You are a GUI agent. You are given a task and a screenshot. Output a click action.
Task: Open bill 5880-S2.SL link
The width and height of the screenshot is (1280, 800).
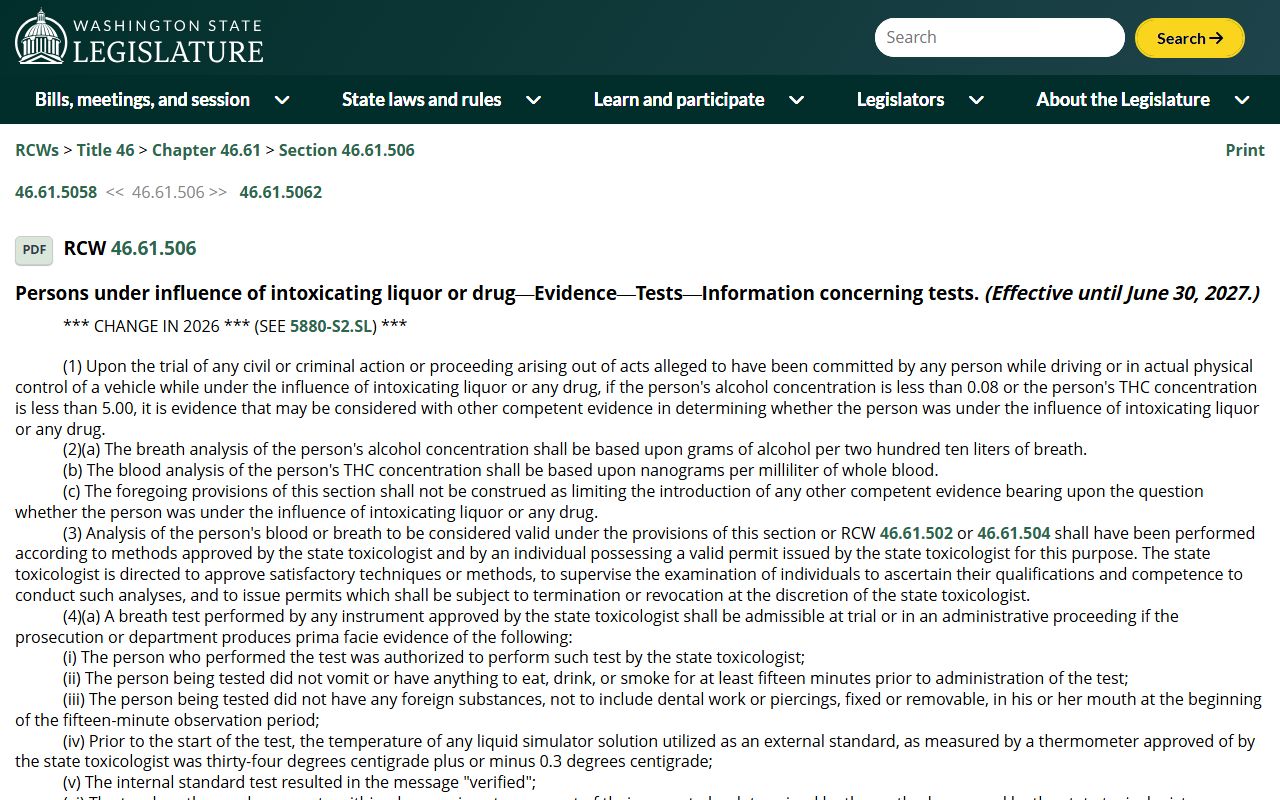[x=332, y=326]
